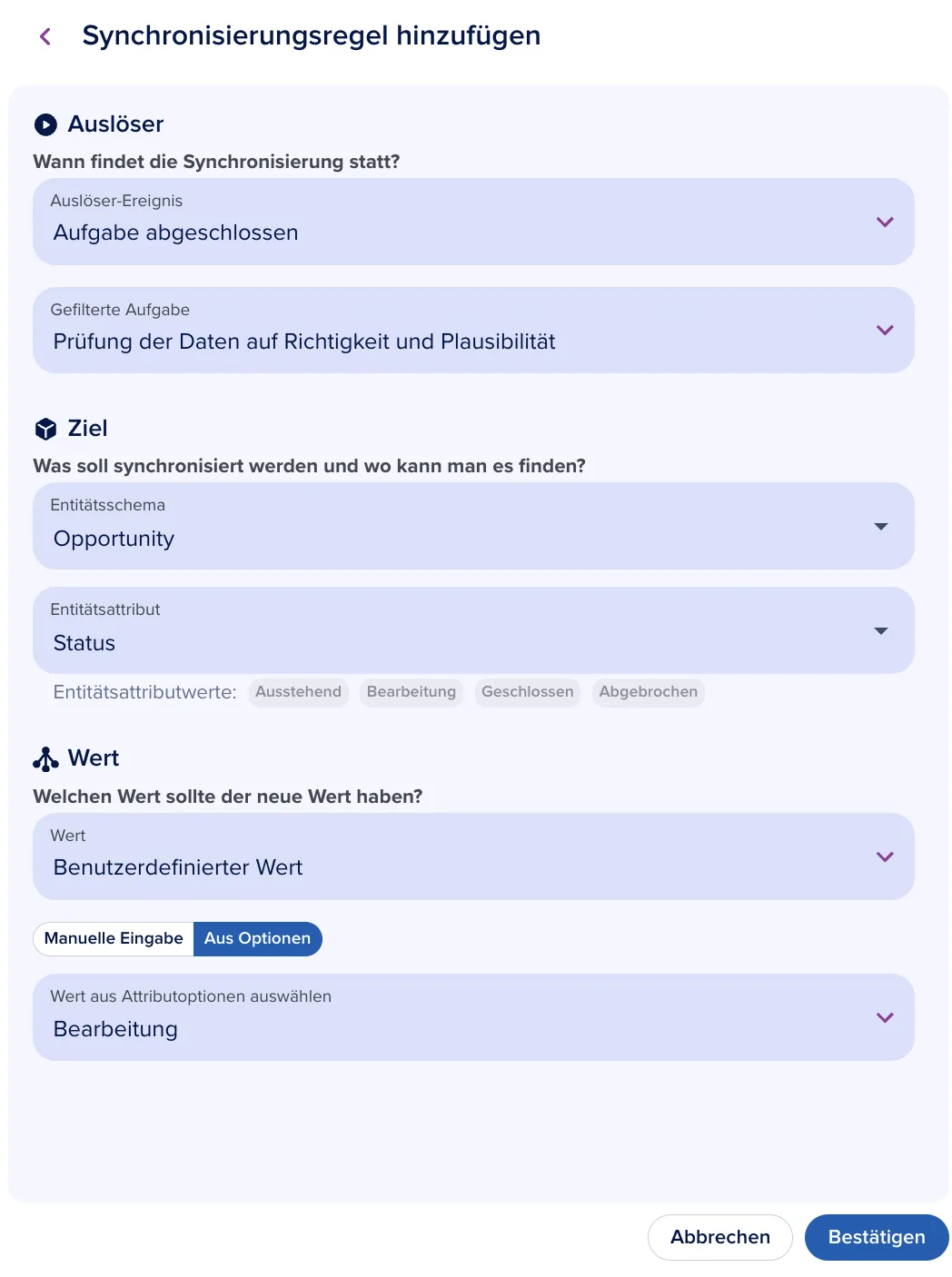Click the Ziel cube icon
This screenshot has width=952, height=1277.
45,429
